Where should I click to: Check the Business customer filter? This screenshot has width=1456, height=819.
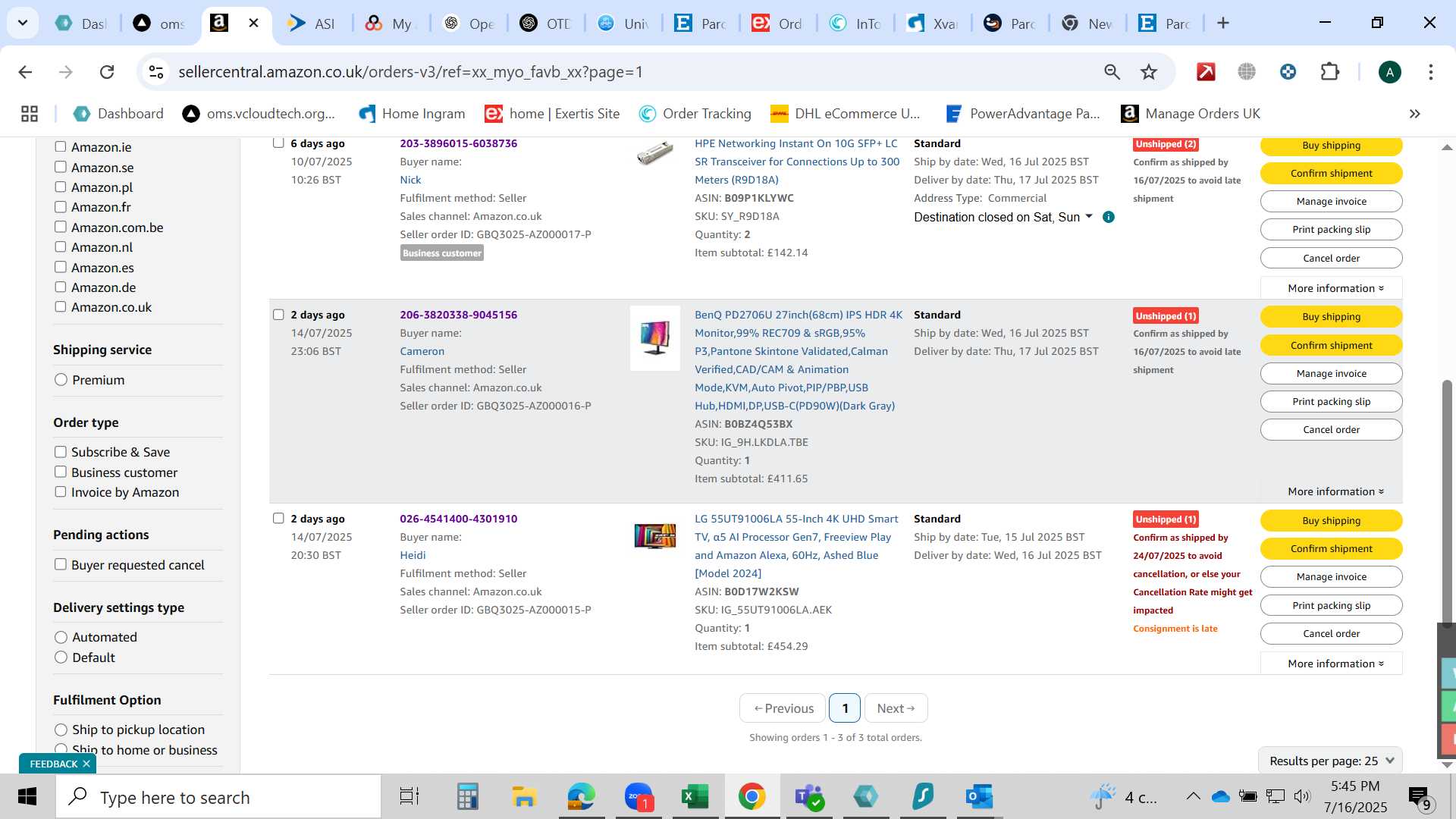pyautogui.click(x=61, y=472)
